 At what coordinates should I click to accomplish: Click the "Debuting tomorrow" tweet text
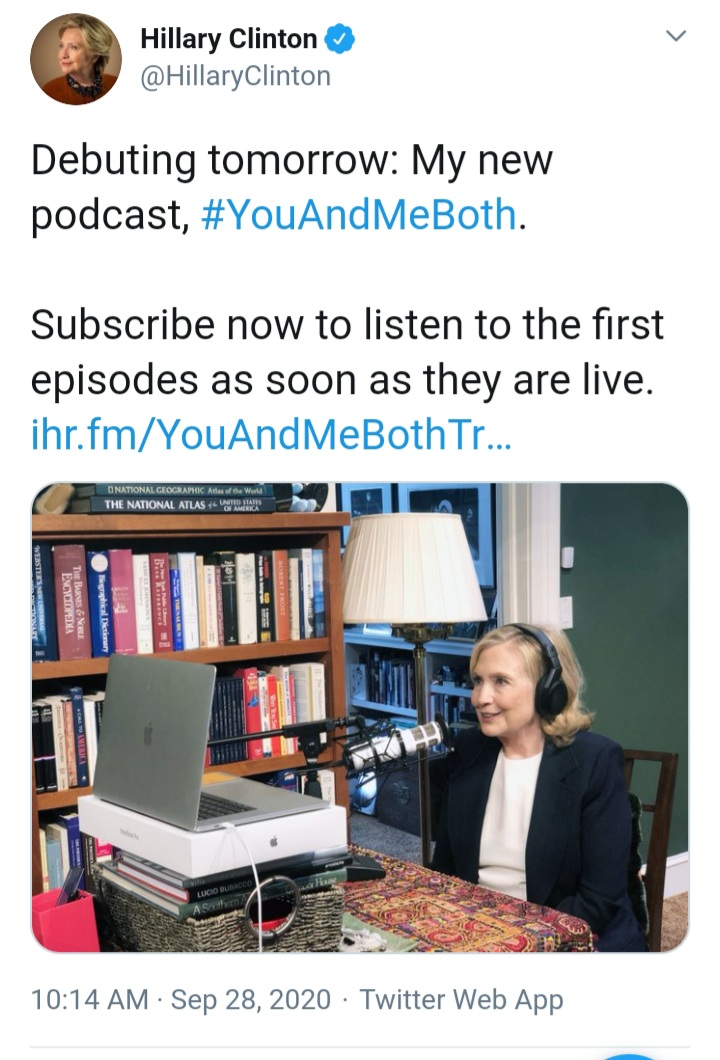292,187
